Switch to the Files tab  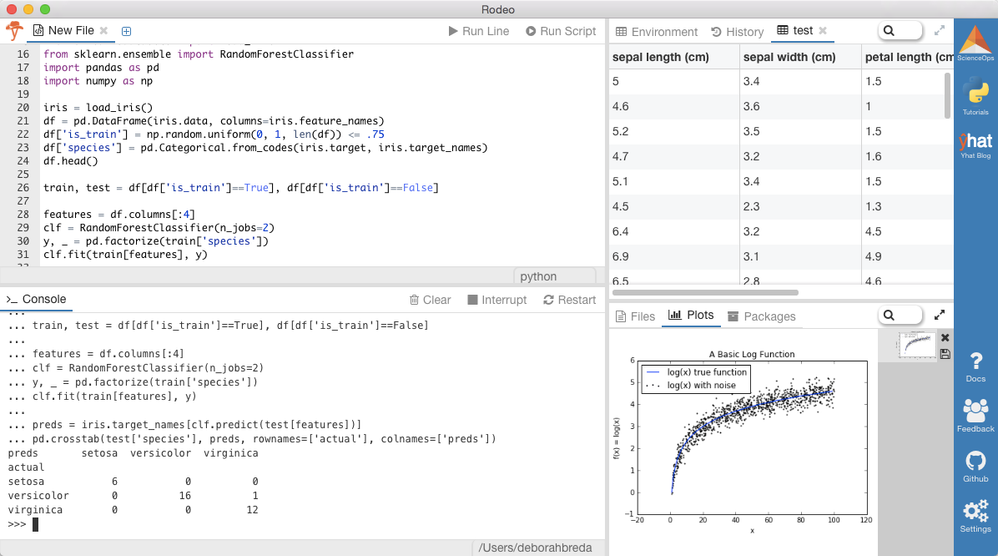635,316
